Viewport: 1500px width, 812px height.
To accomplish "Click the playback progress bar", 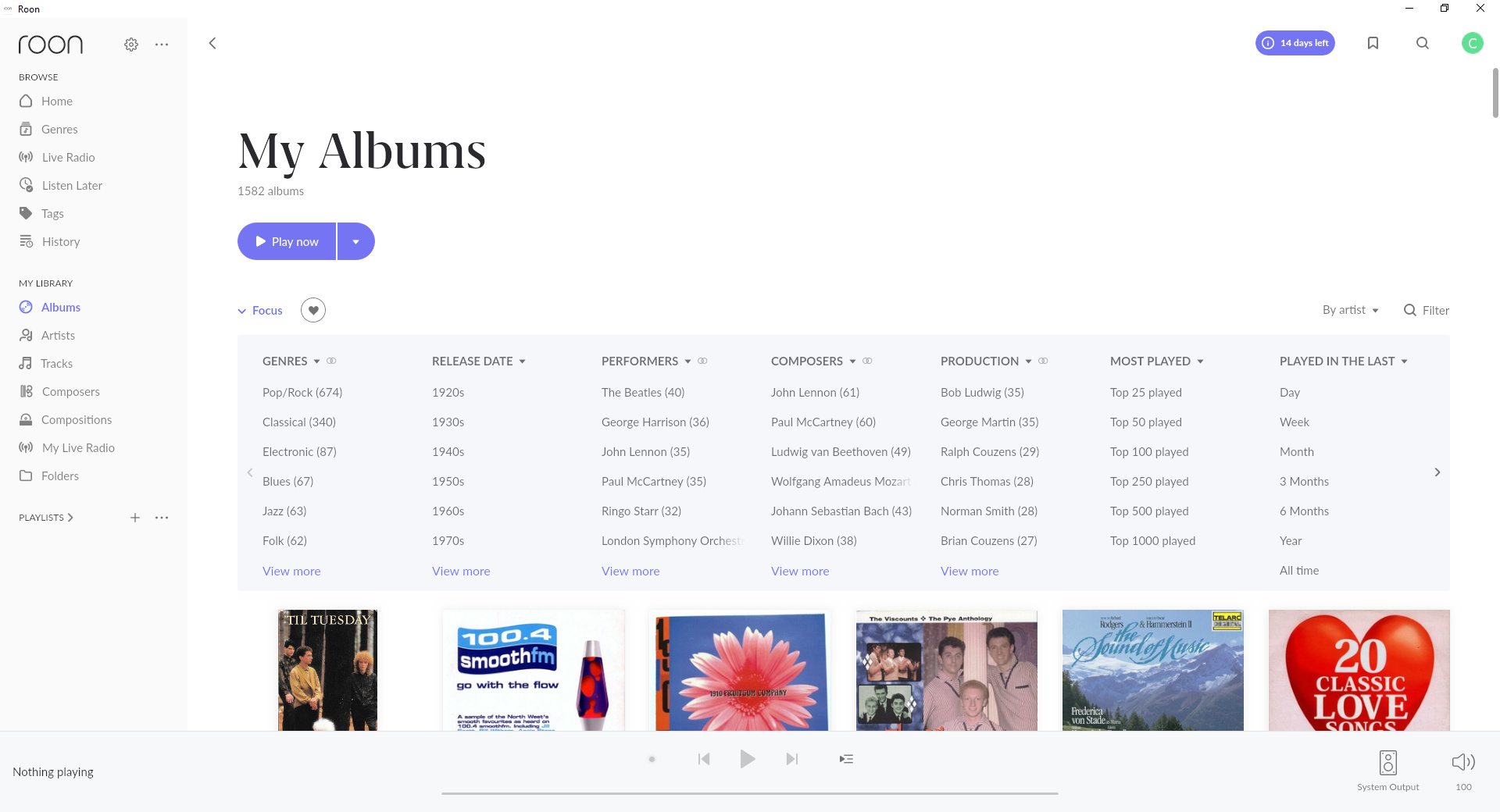I will (749, 793).
